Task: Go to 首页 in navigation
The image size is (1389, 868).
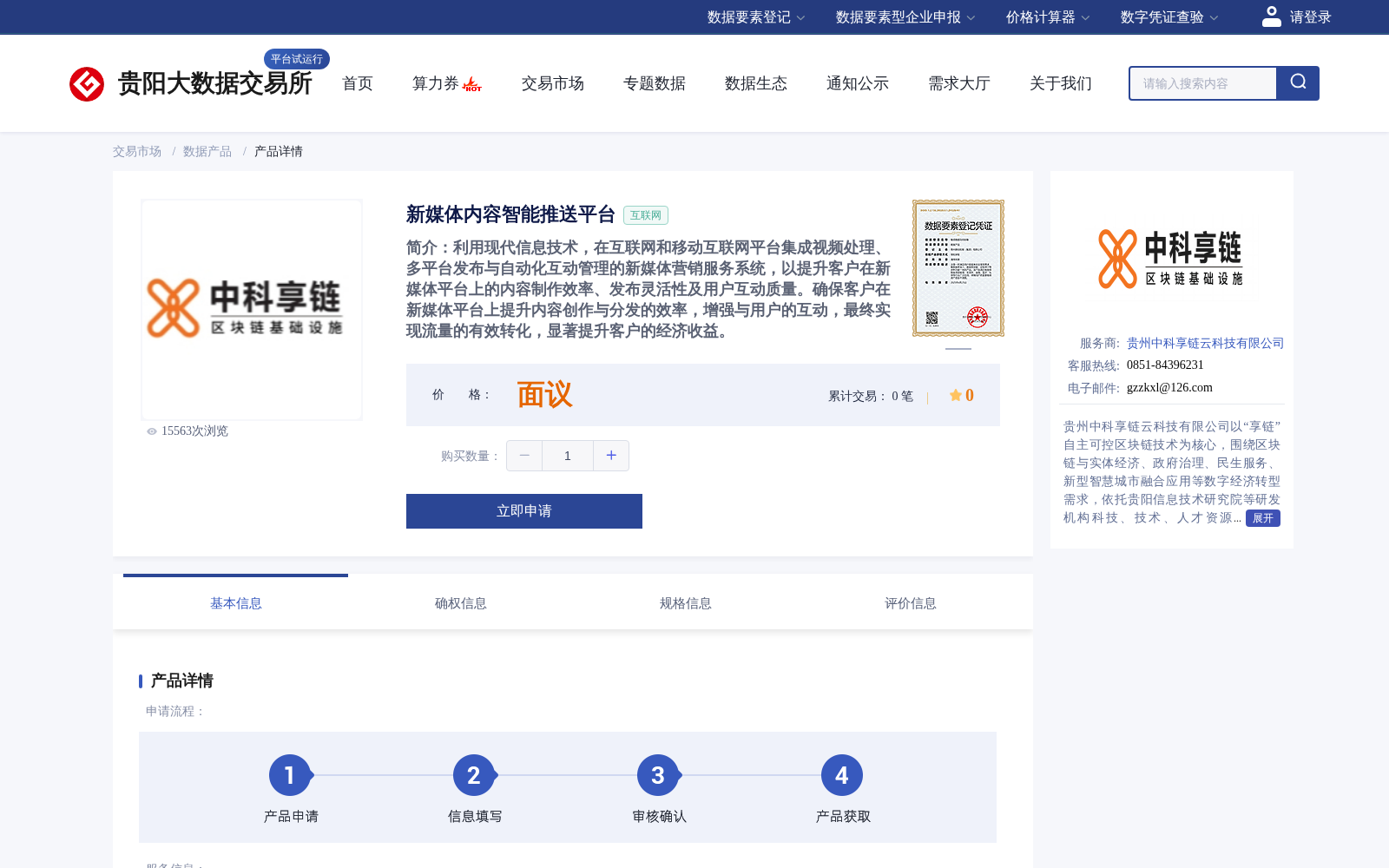Action: click(358, 83)
